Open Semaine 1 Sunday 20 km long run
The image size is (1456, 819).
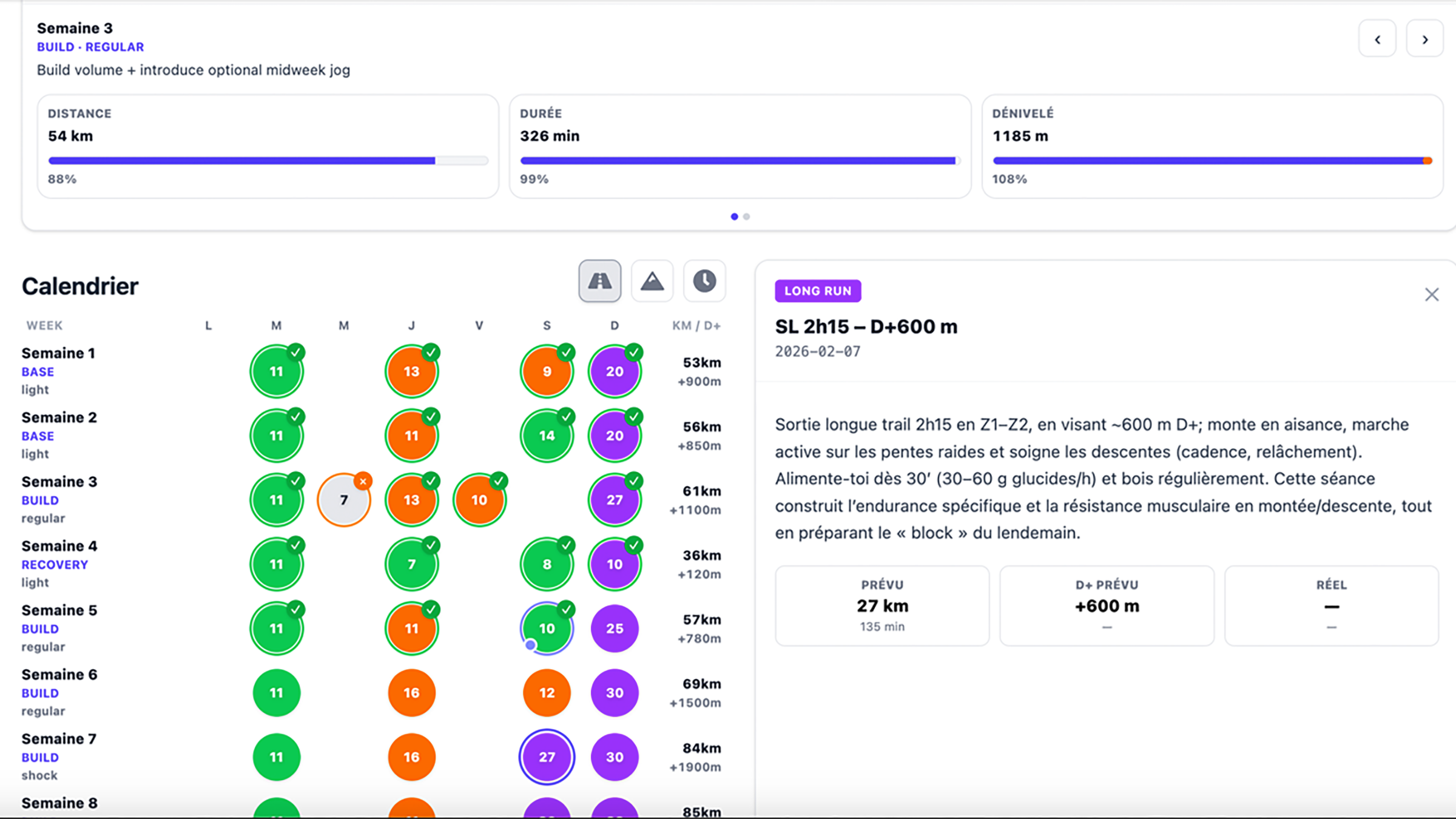[615, 371]
